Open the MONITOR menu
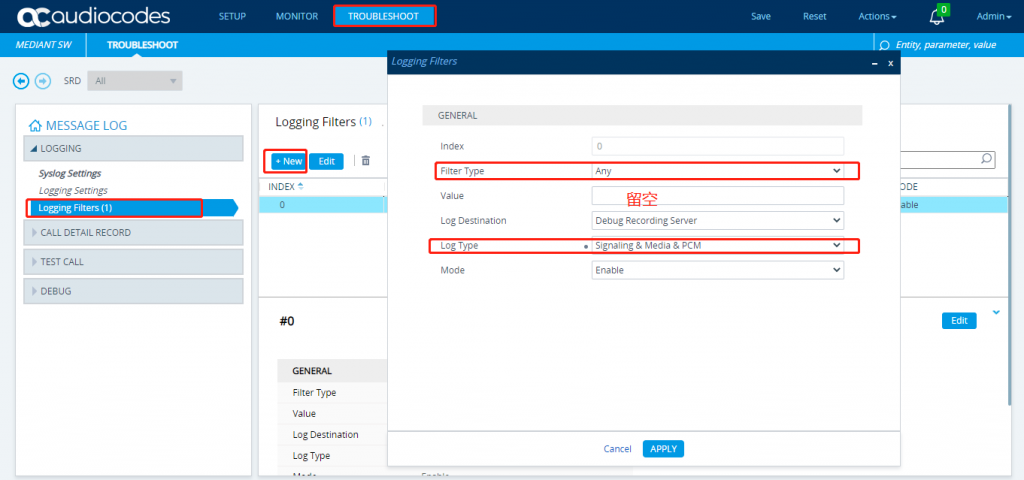The height and width of the screenshot is (480, 1024). 296,16
